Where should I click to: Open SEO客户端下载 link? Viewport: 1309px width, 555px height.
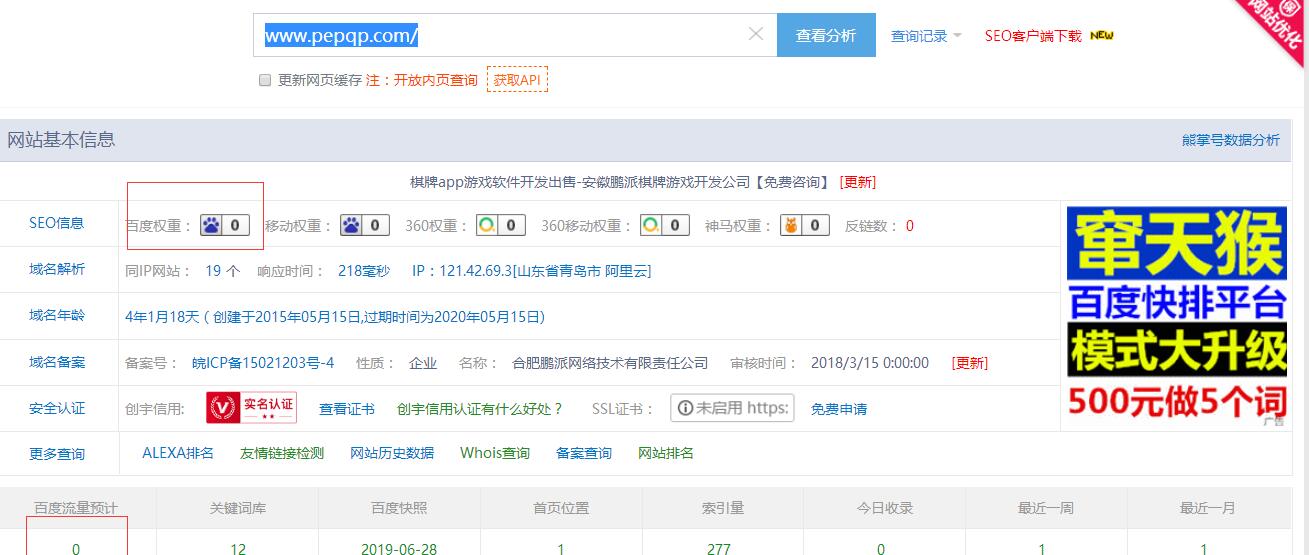coord(1033,35)
